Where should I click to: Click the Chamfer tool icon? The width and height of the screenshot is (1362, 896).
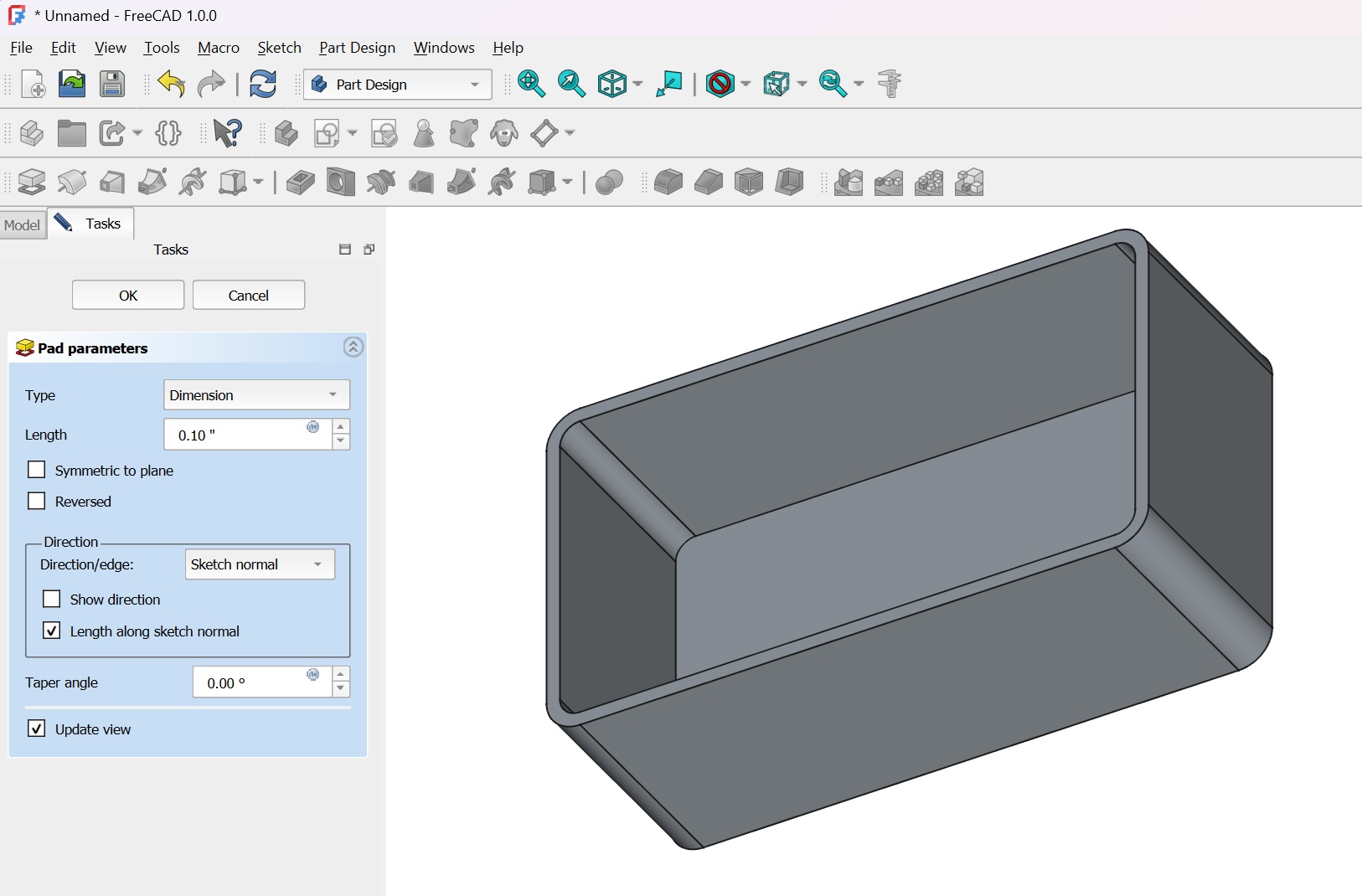point(708,182)
